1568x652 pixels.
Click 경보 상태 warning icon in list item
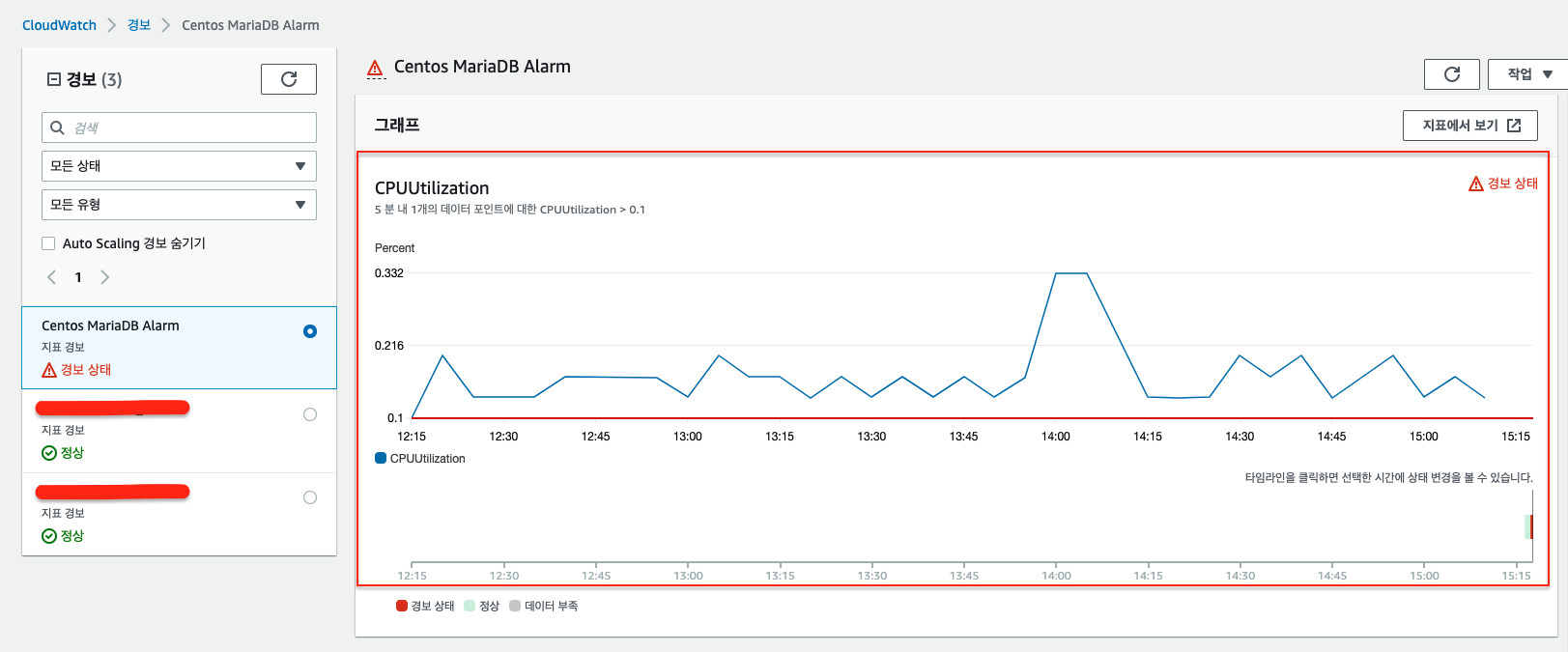point(49,370)
